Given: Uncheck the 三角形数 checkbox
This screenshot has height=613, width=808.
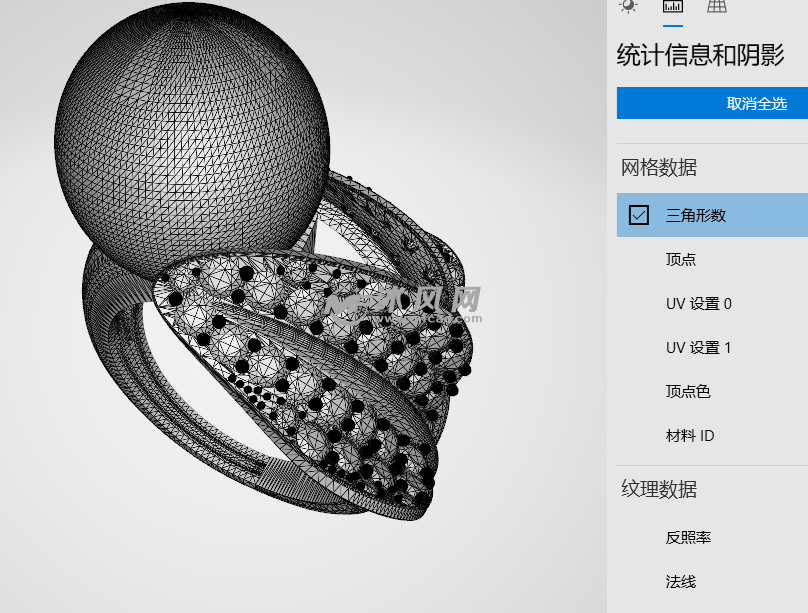Looking at the screenshot, I should 639,215.
